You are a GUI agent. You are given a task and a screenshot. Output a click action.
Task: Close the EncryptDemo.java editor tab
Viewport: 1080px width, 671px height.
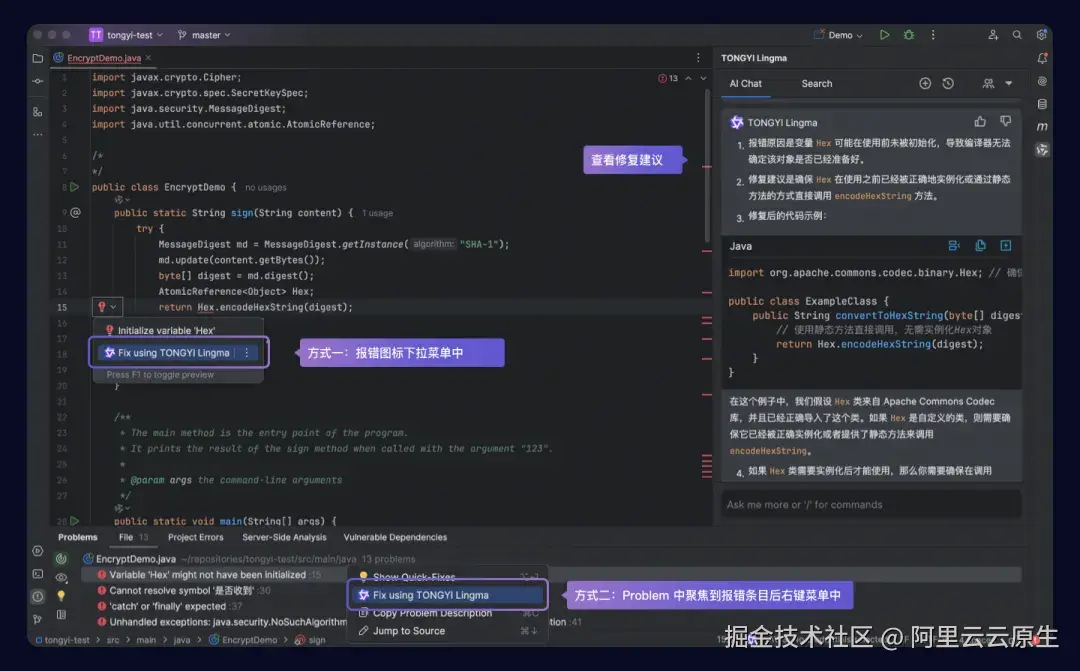(x=148, y=58)
